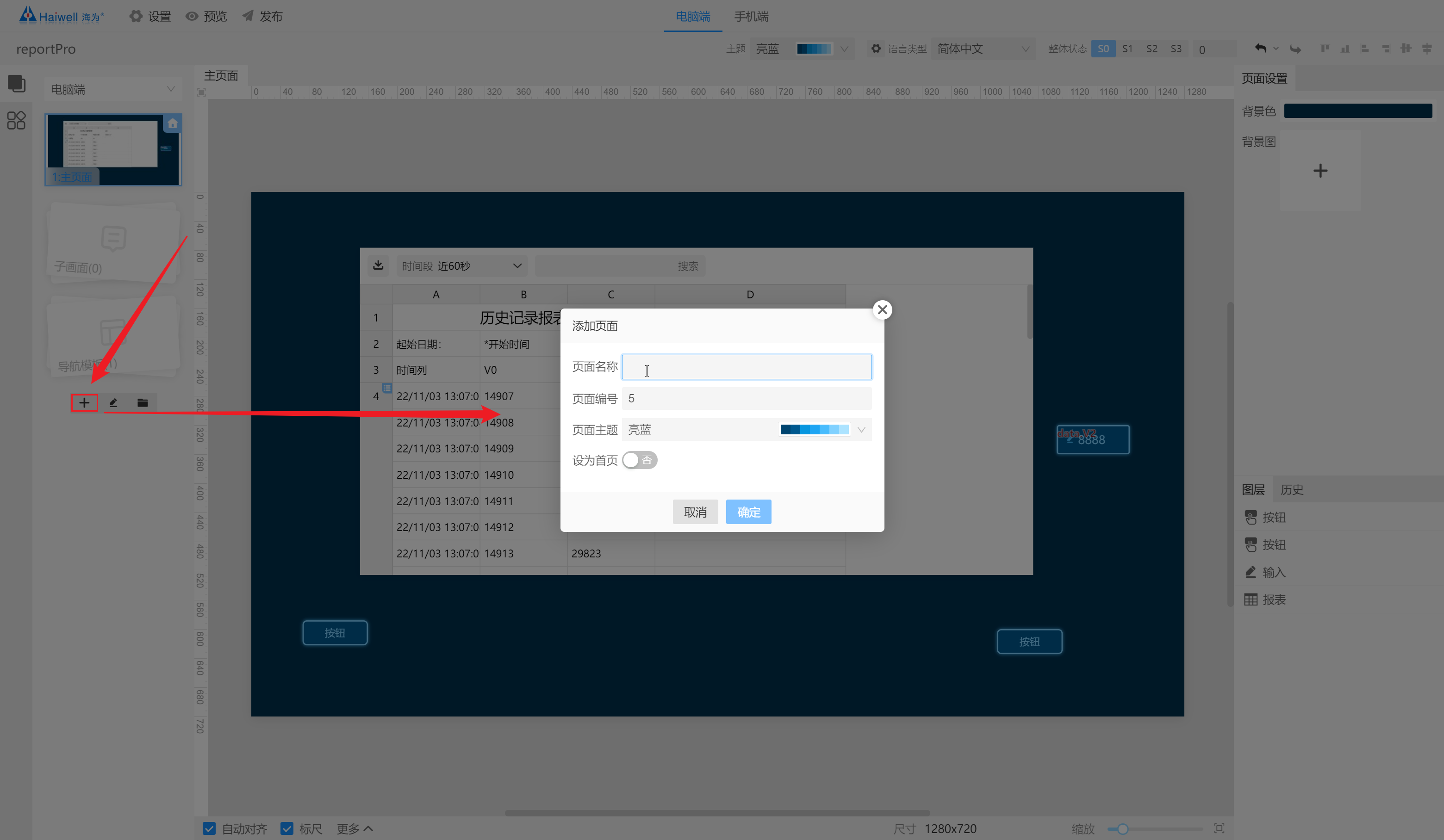Align selected objects to top

click(x=1325, y=49)
